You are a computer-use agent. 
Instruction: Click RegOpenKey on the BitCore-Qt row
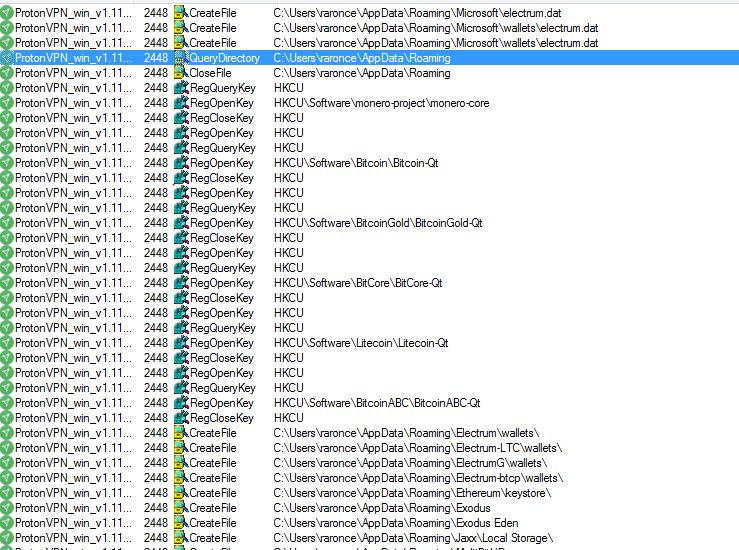click(222, 283)
